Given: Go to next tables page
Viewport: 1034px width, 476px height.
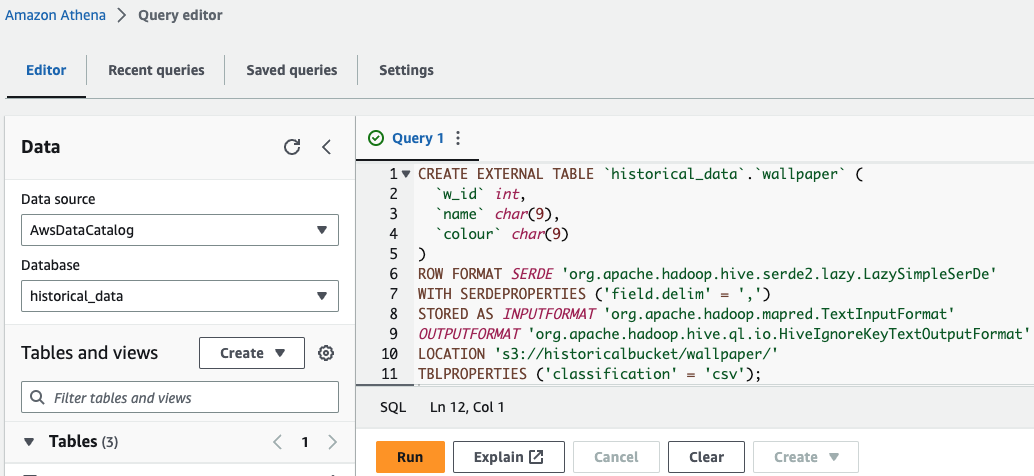Looking at the screenshot, I should 332,442.
